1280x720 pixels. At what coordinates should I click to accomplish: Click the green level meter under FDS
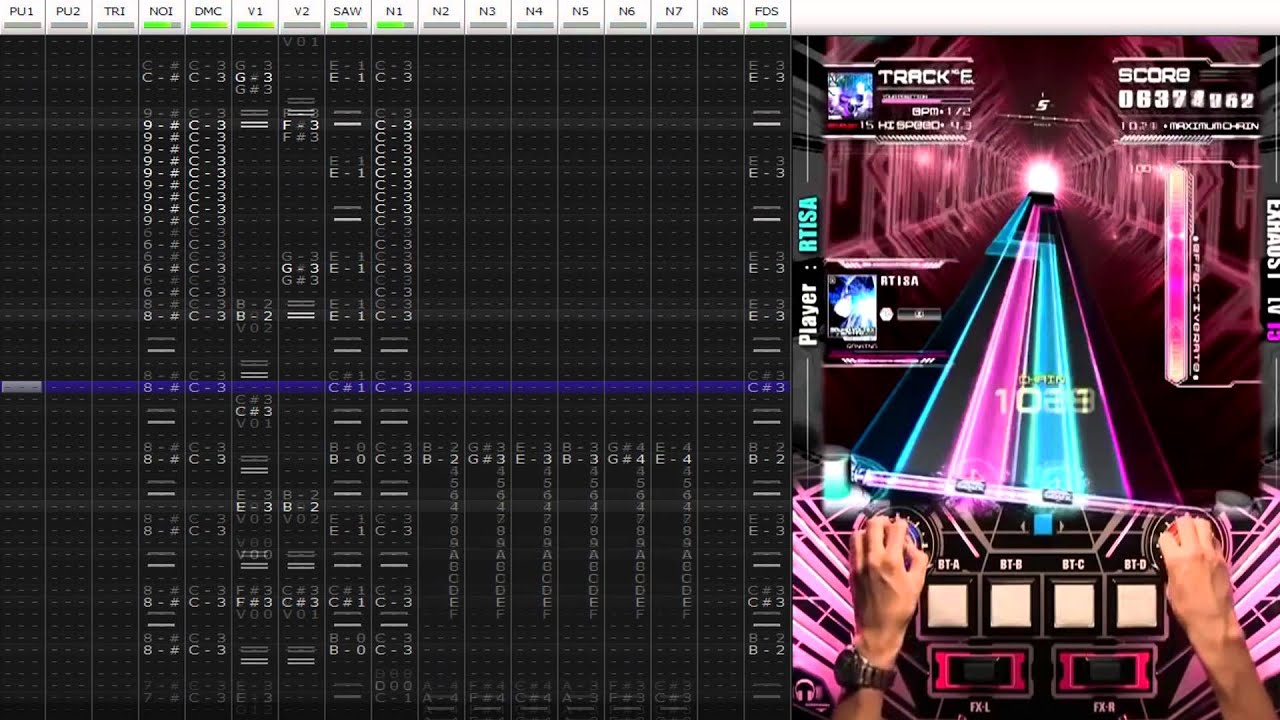point(767,24)
